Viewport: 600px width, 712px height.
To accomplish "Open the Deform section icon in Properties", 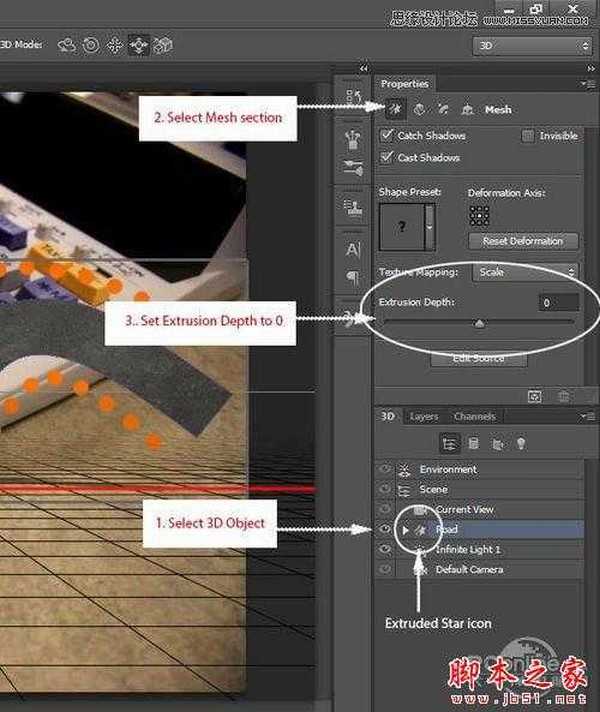I will [420, 109].
